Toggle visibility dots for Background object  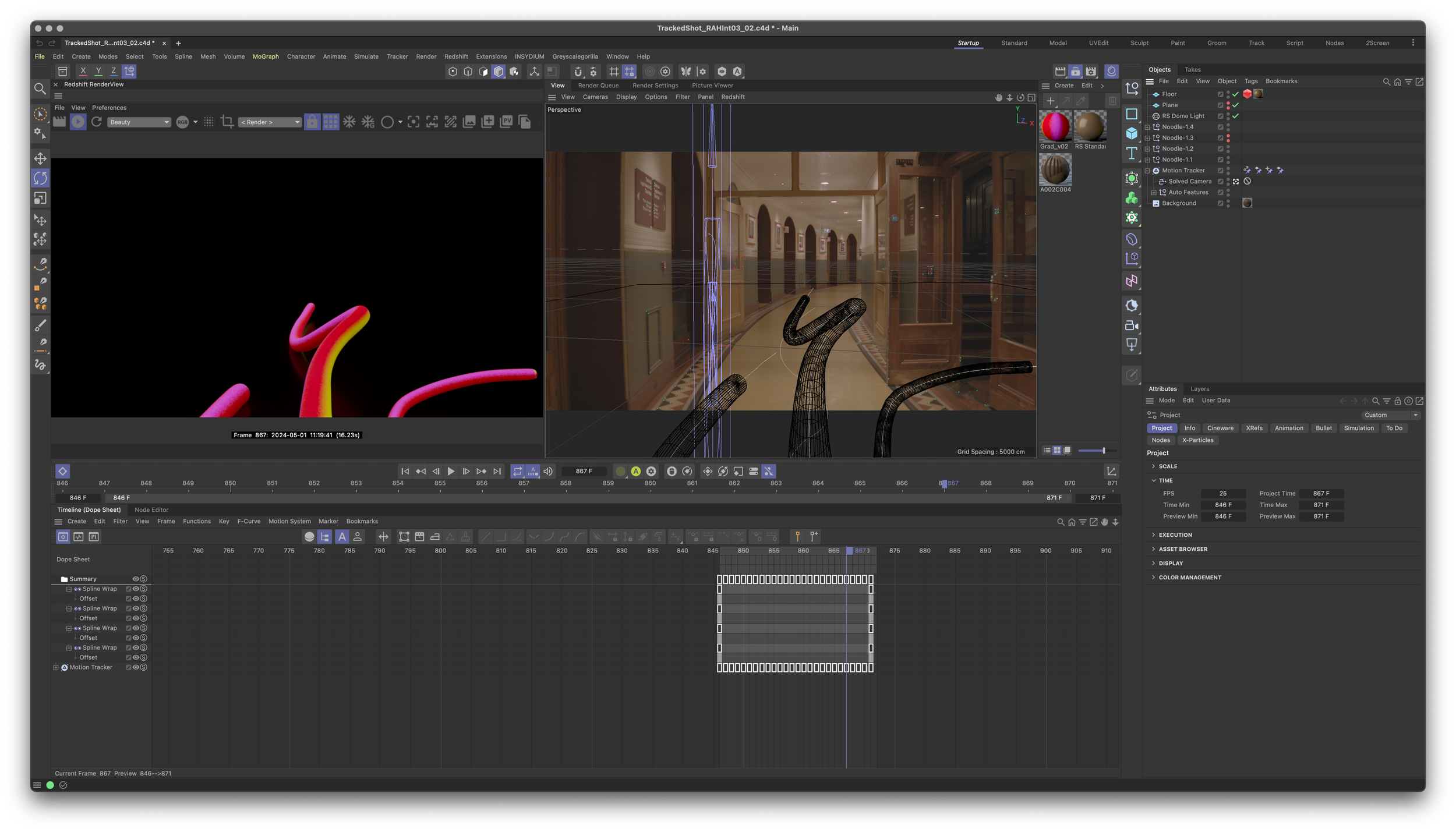pyautogui.click(x=1228, y=203)
